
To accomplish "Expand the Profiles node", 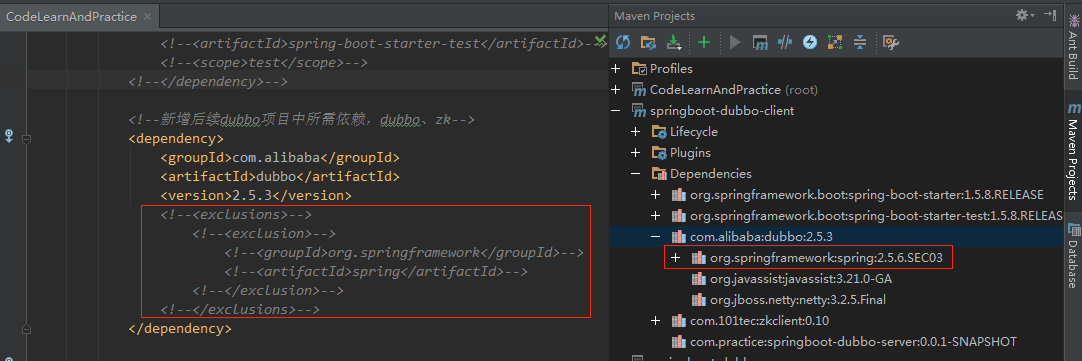I will [x=616, y=69].
